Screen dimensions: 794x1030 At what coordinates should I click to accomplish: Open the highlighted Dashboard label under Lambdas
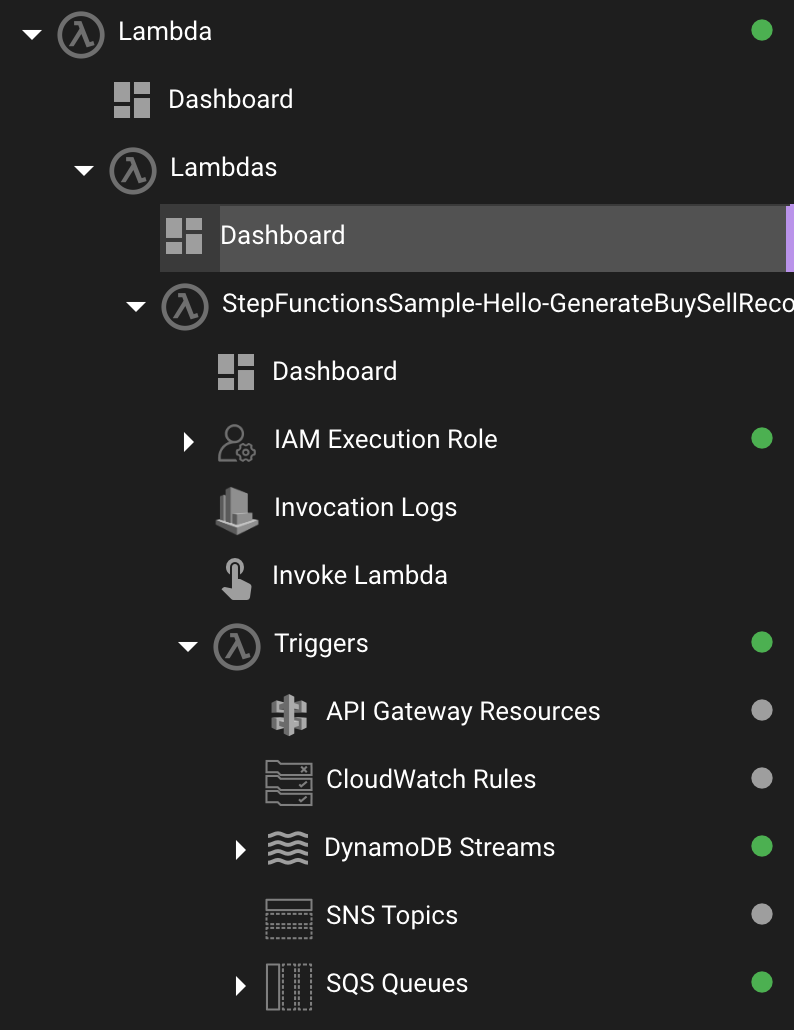(x=282, y=235)
